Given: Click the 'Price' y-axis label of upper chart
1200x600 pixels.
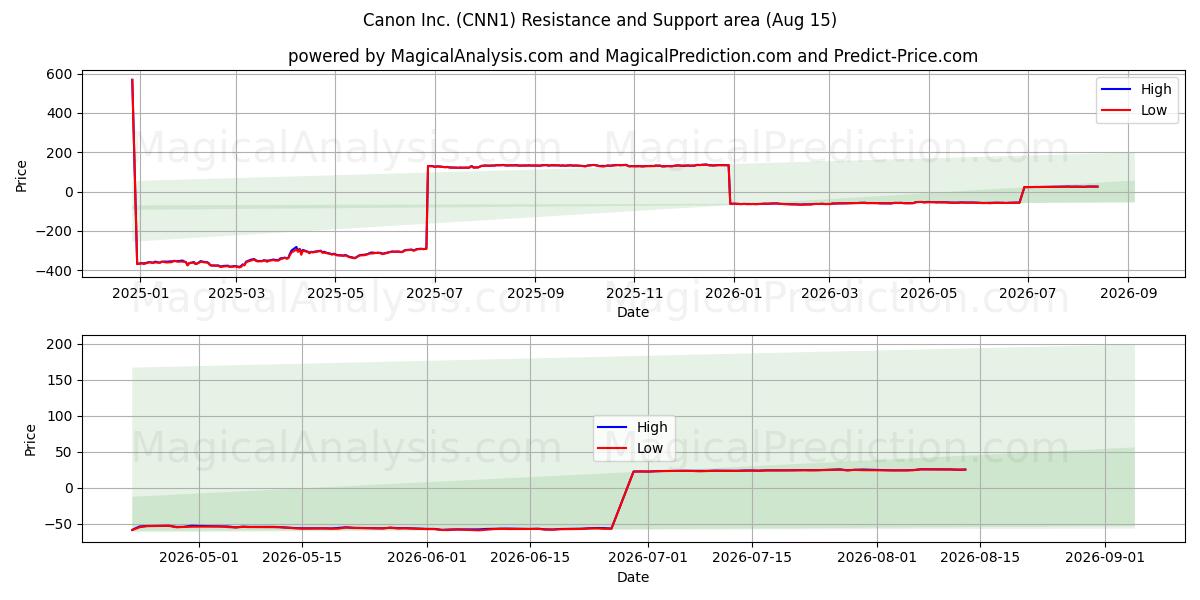Looking at the screenshot, I should [x=22, y=174].
